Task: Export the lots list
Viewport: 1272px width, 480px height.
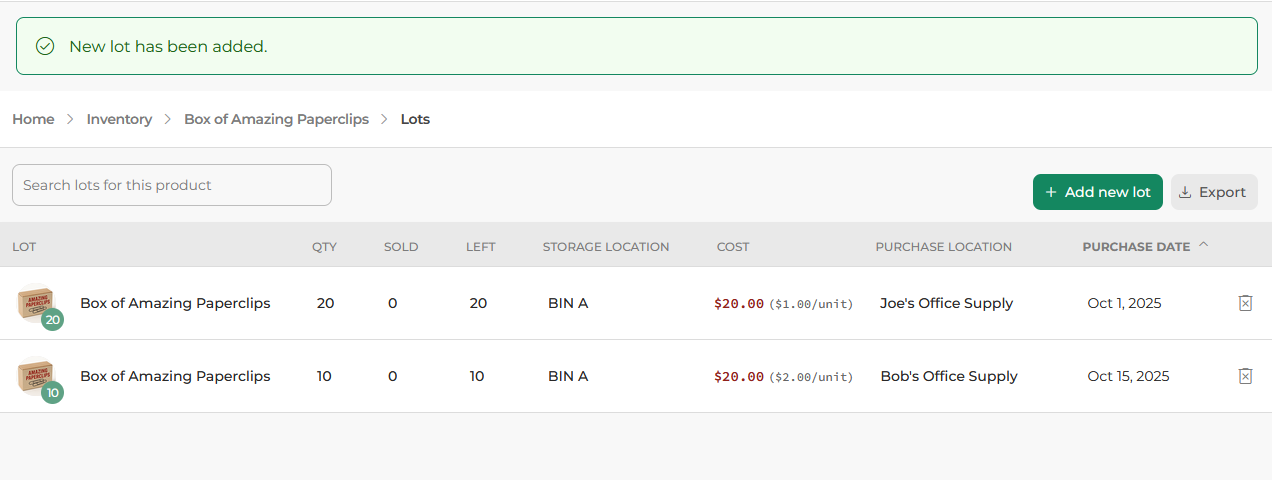Action: pos(1213,192)
